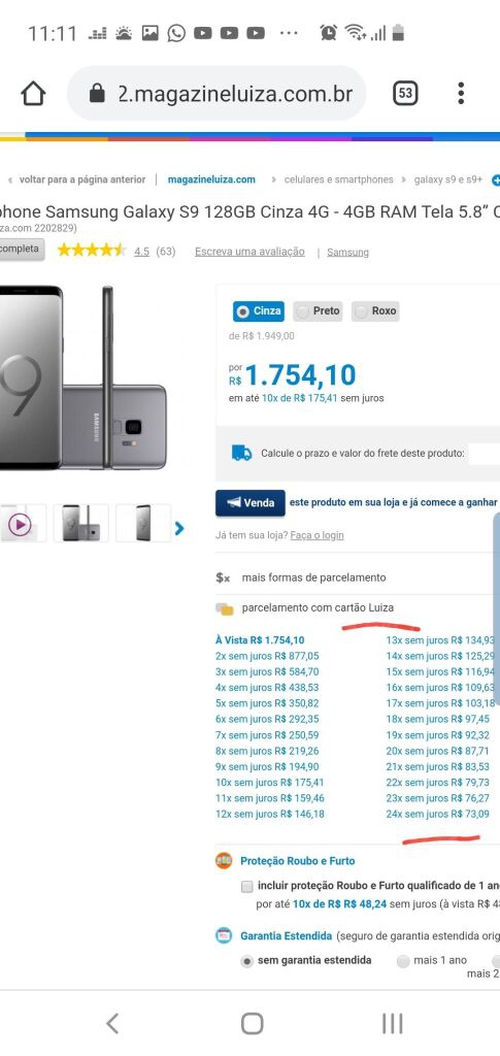
Task: Tap the Android home navigation icon
Action: coord(252,1024)
